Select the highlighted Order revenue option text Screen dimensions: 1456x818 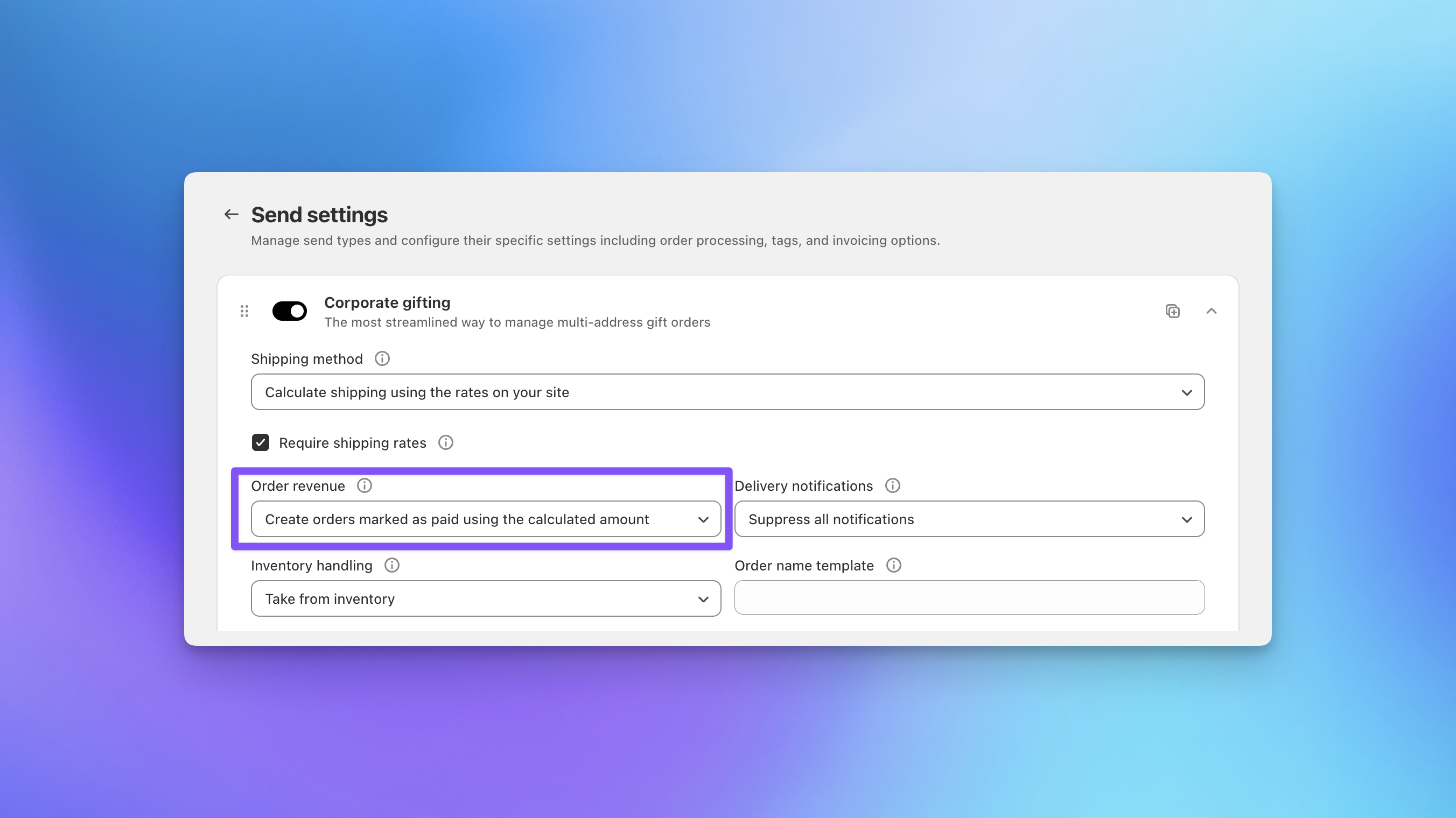coord(458,519)
